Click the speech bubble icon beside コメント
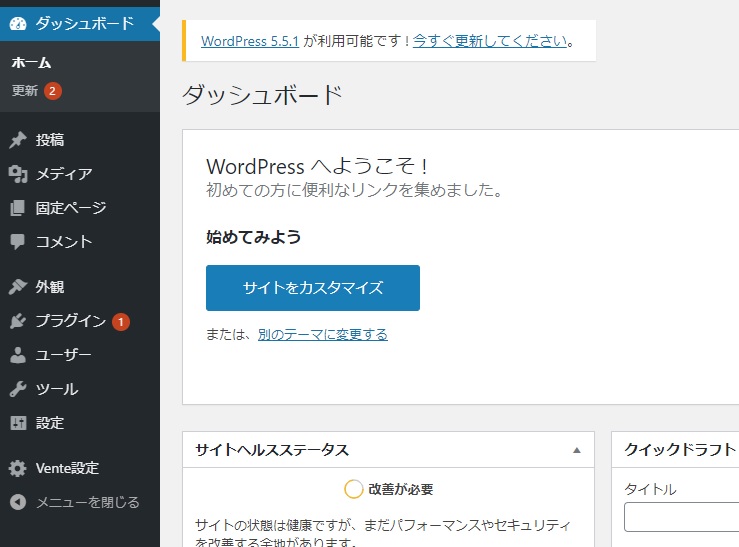 [x=18, y=242]
